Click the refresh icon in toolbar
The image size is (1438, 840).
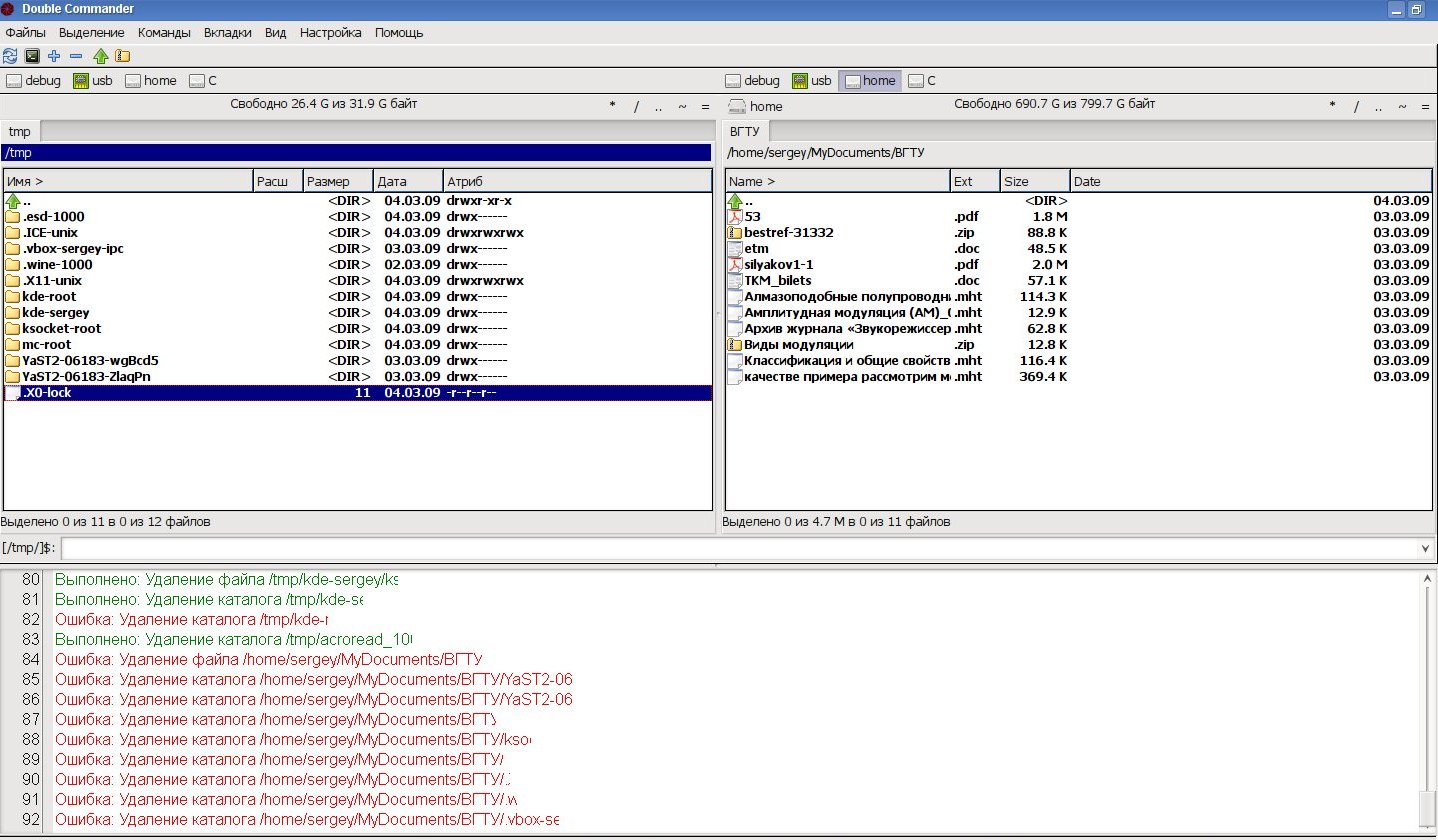(10, 56)
